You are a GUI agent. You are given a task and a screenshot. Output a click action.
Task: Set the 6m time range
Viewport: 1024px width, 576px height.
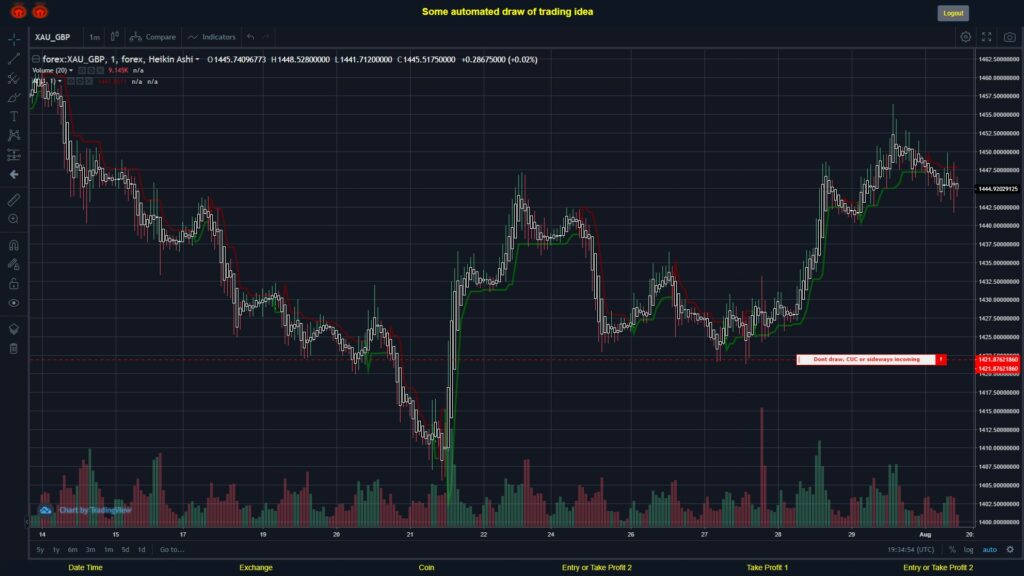[x=72, y=550]
